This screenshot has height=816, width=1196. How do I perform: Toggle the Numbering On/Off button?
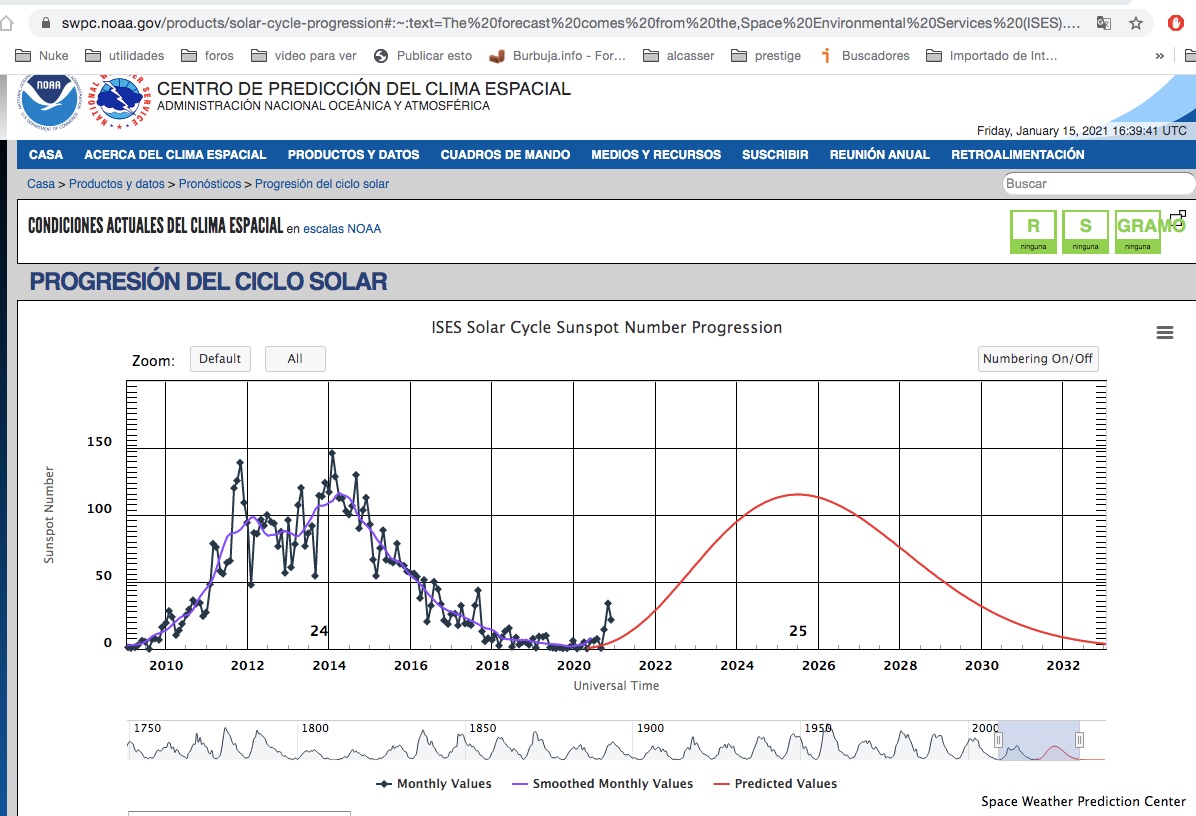[1037, 359]
